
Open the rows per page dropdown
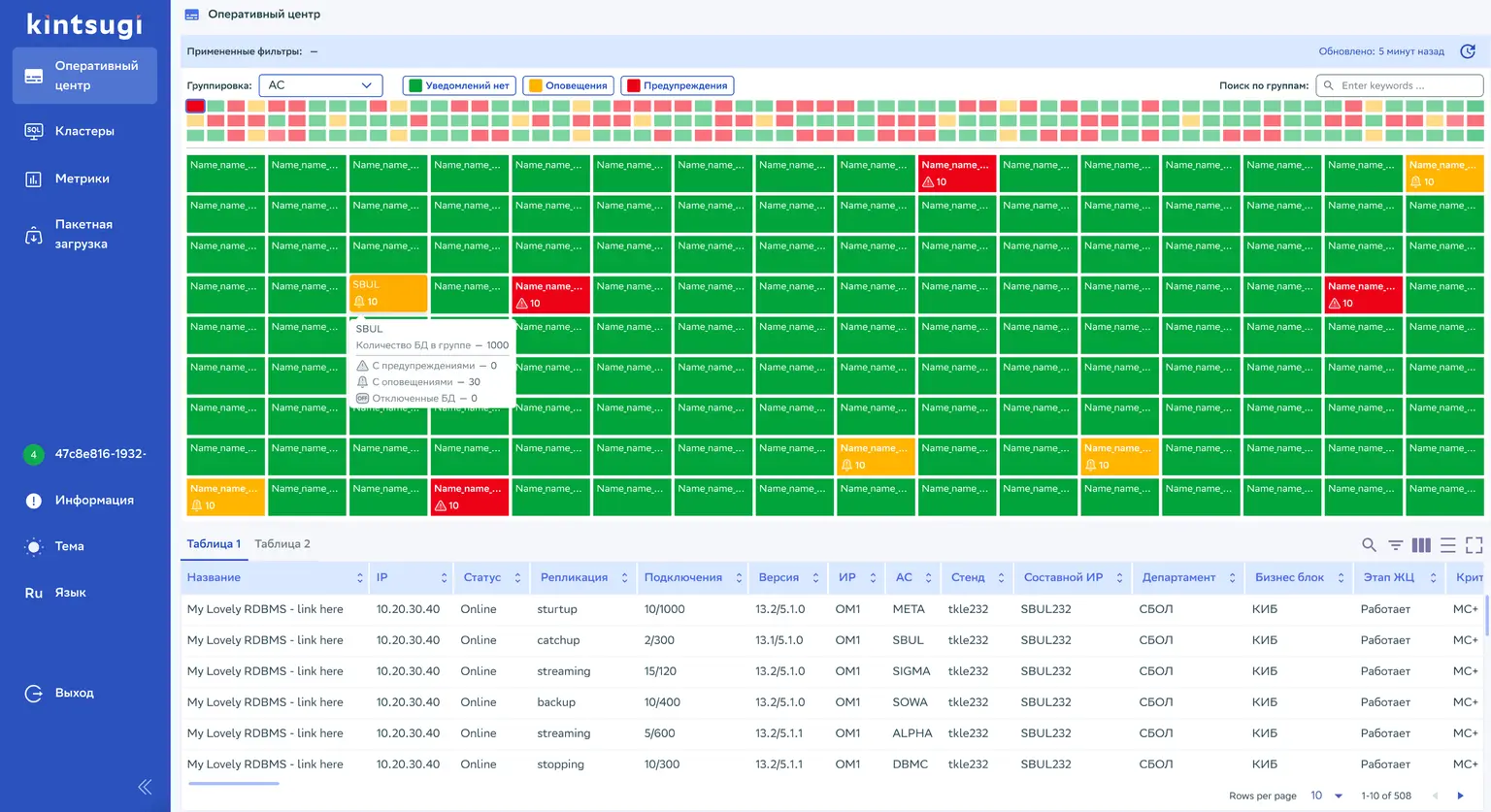1326,796
